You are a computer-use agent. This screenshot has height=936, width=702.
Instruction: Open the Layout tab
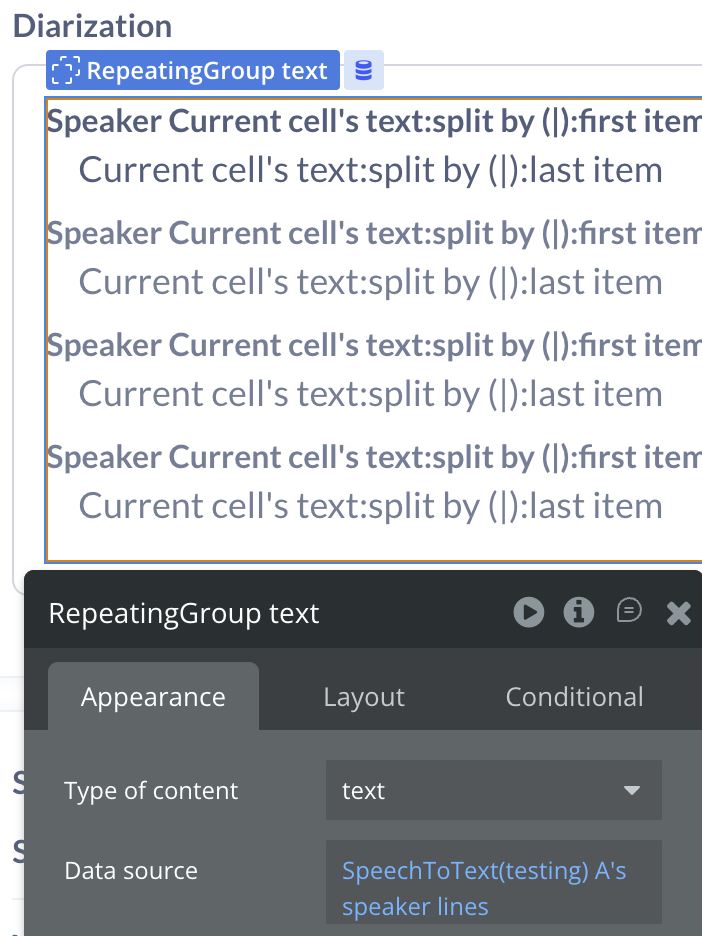tap(364, 697)
